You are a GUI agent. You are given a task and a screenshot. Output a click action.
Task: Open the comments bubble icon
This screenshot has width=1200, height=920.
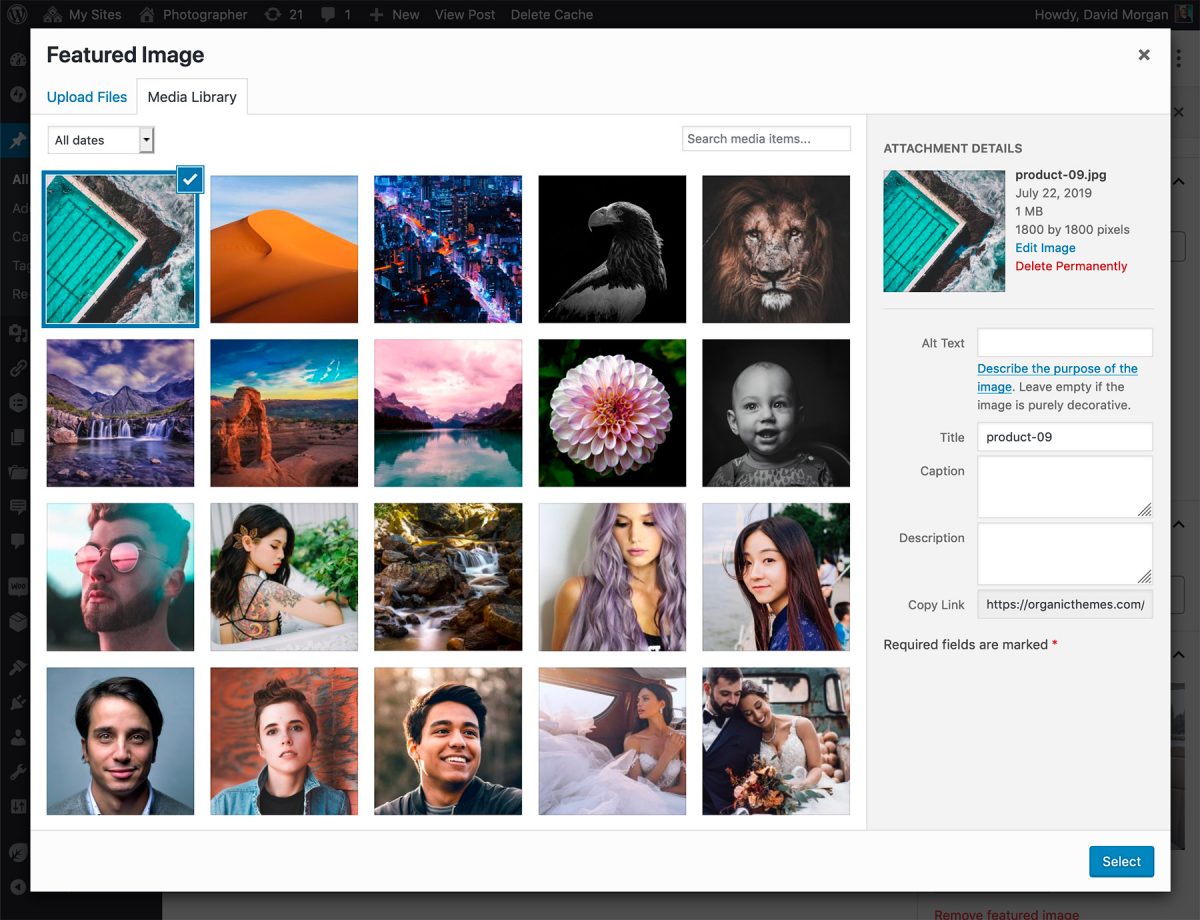(327, 14)
